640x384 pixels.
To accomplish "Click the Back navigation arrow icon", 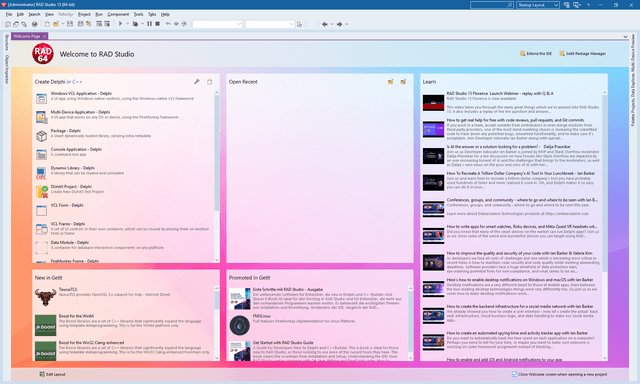I will pyautogui.click(x=324, y=24).
